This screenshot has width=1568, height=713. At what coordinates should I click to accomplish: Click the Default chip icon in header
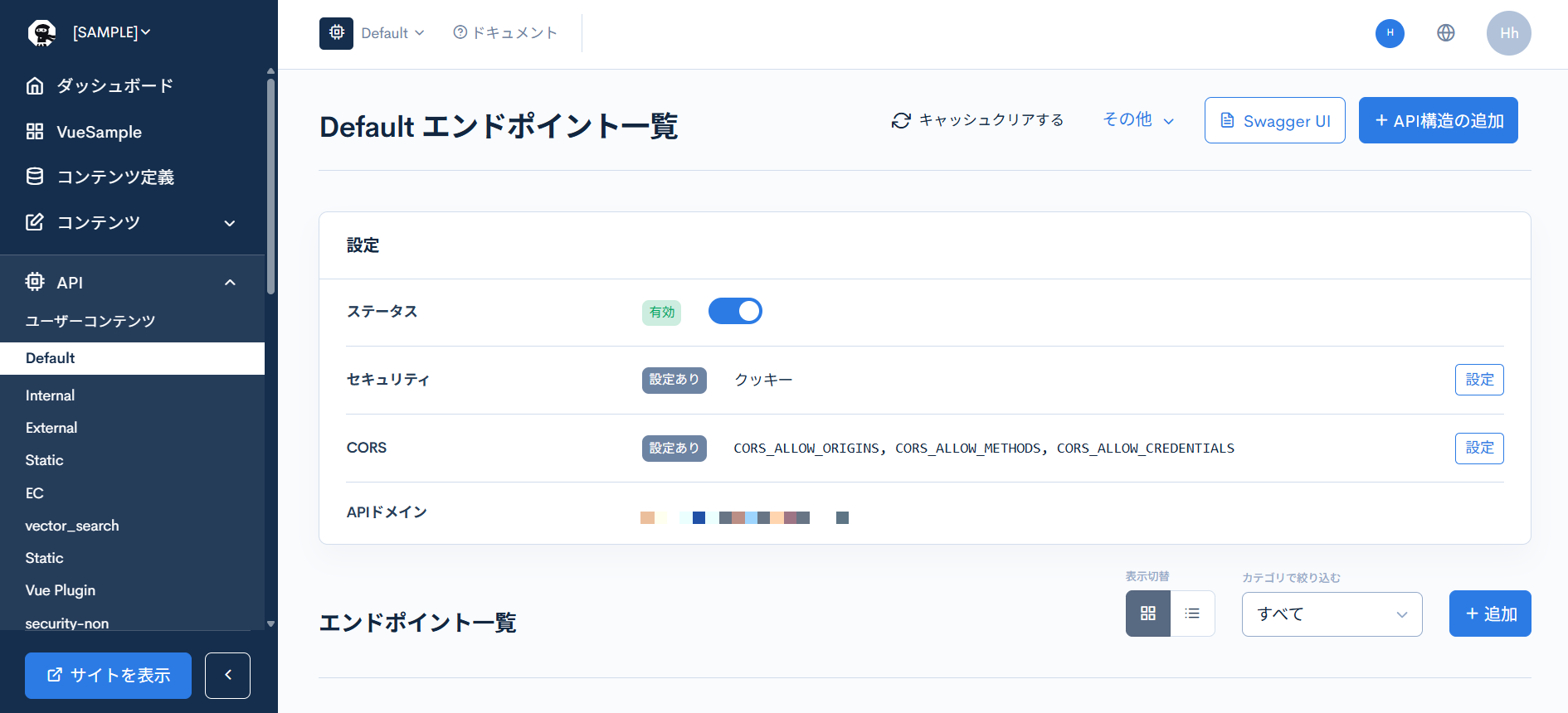coord(336,33)
